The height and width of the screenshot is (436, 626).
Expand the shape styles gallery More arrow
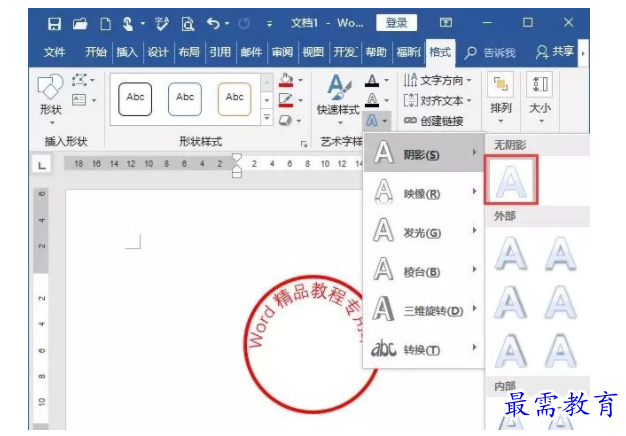coord(267,117)
